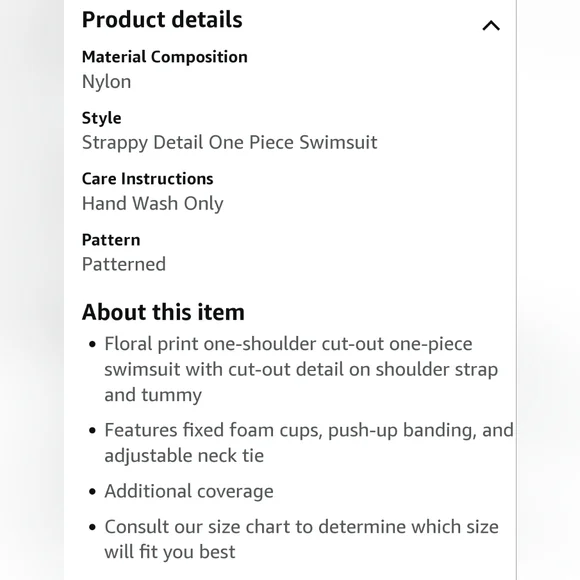Click the About this item heading
Viewport: 580px width, 580px height.
coord(163,312)
